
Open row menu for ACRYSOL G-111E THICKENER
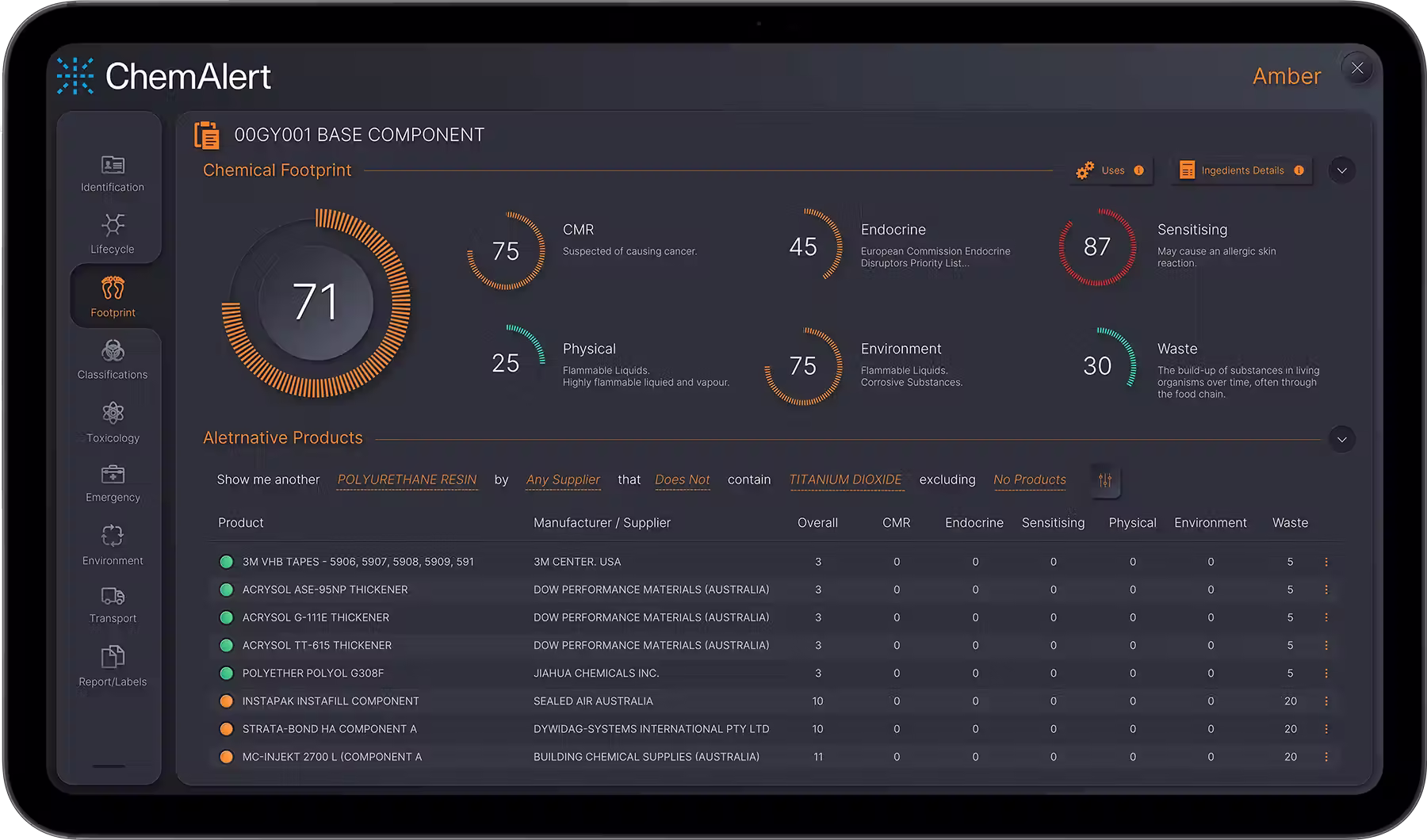[1326, 617]
